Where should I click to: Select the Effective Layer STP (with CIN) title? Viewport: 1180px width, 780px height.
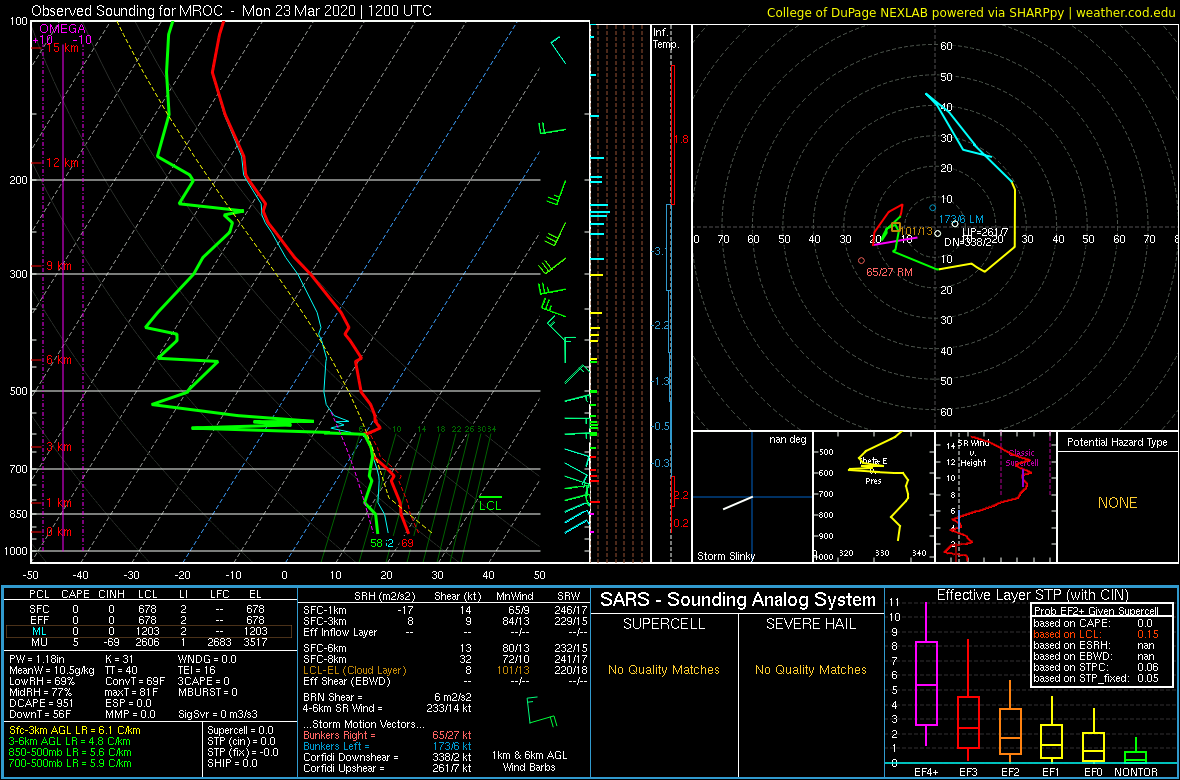pyautogui.click(x=1032, y=595)
